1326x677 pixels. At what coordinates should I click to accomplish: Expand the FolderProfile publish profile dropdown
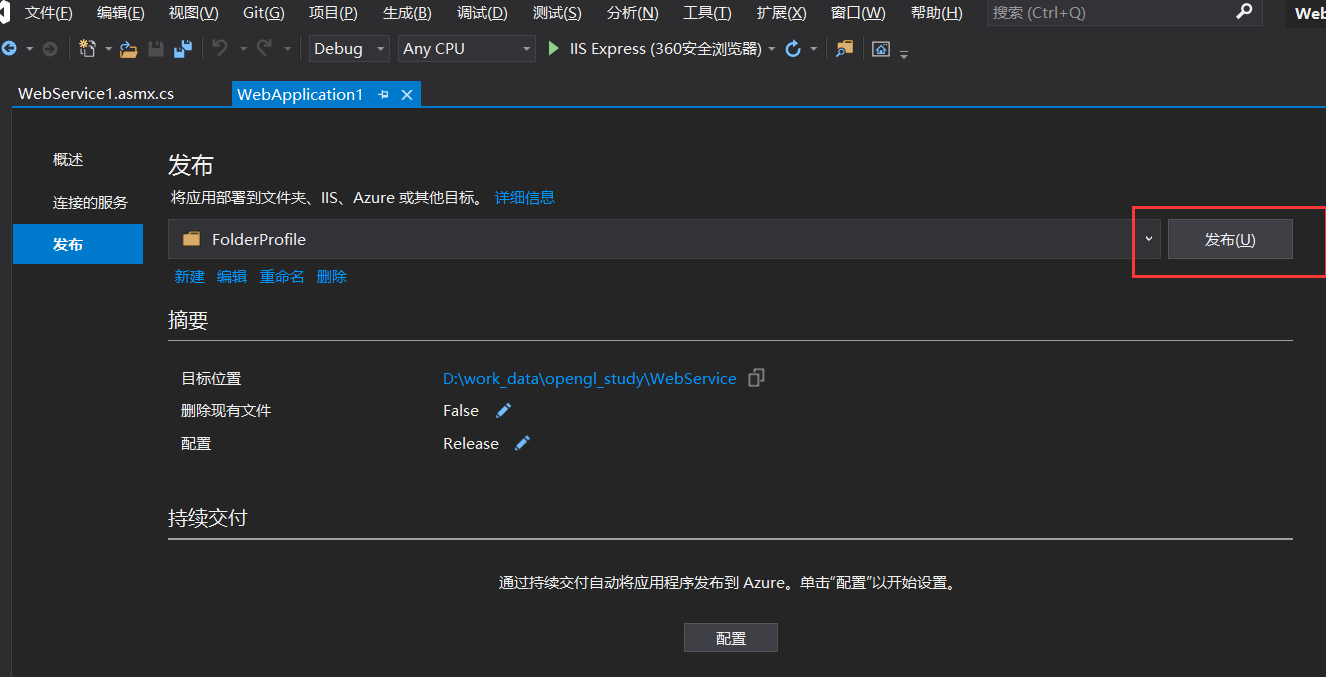pyautogui.click(x=1148, y=239)
